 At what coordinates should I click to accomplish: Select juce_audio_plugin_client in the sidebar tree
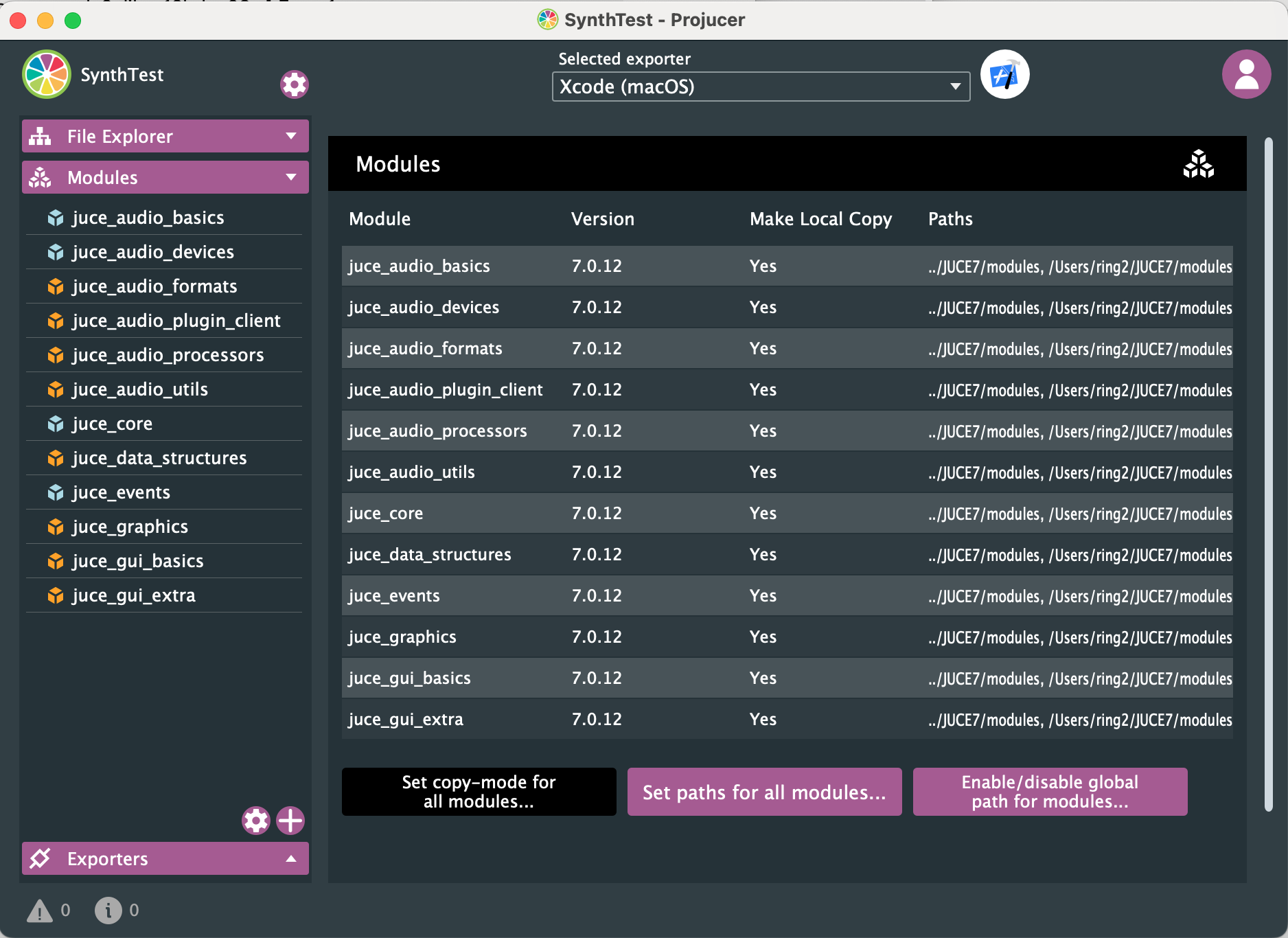click(164, 321)
